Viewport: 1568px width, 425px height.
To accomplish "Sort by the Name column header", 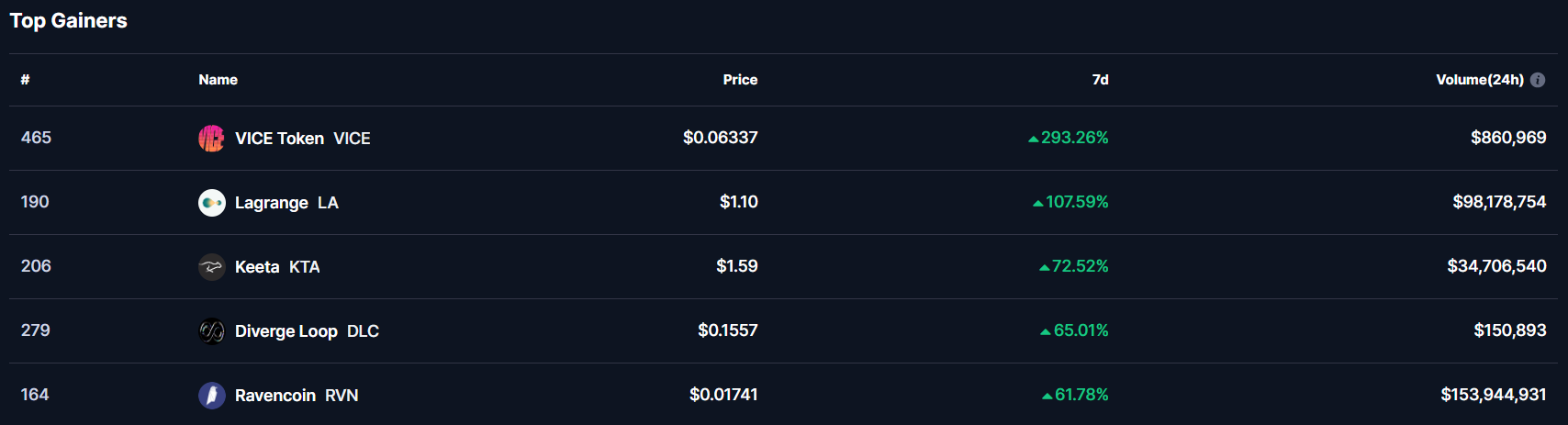I will coord(218,80).
